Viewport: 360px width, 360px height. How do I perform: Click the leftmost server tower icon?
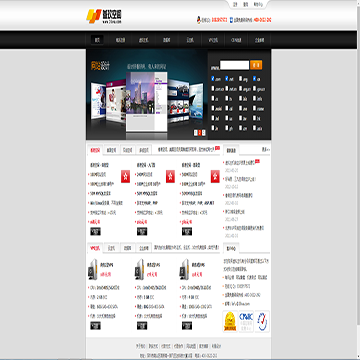tap(93, 269)
